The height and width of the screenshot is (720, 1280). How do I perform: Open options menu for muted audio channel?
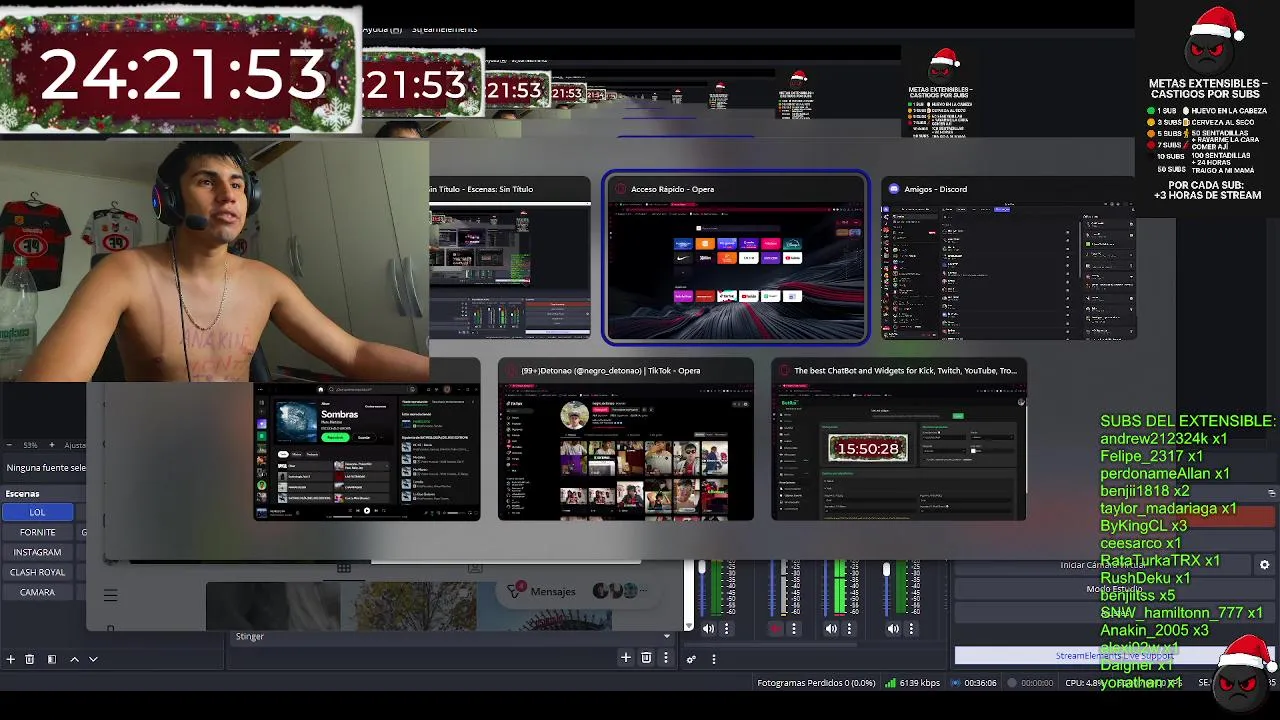coord(794,629)
